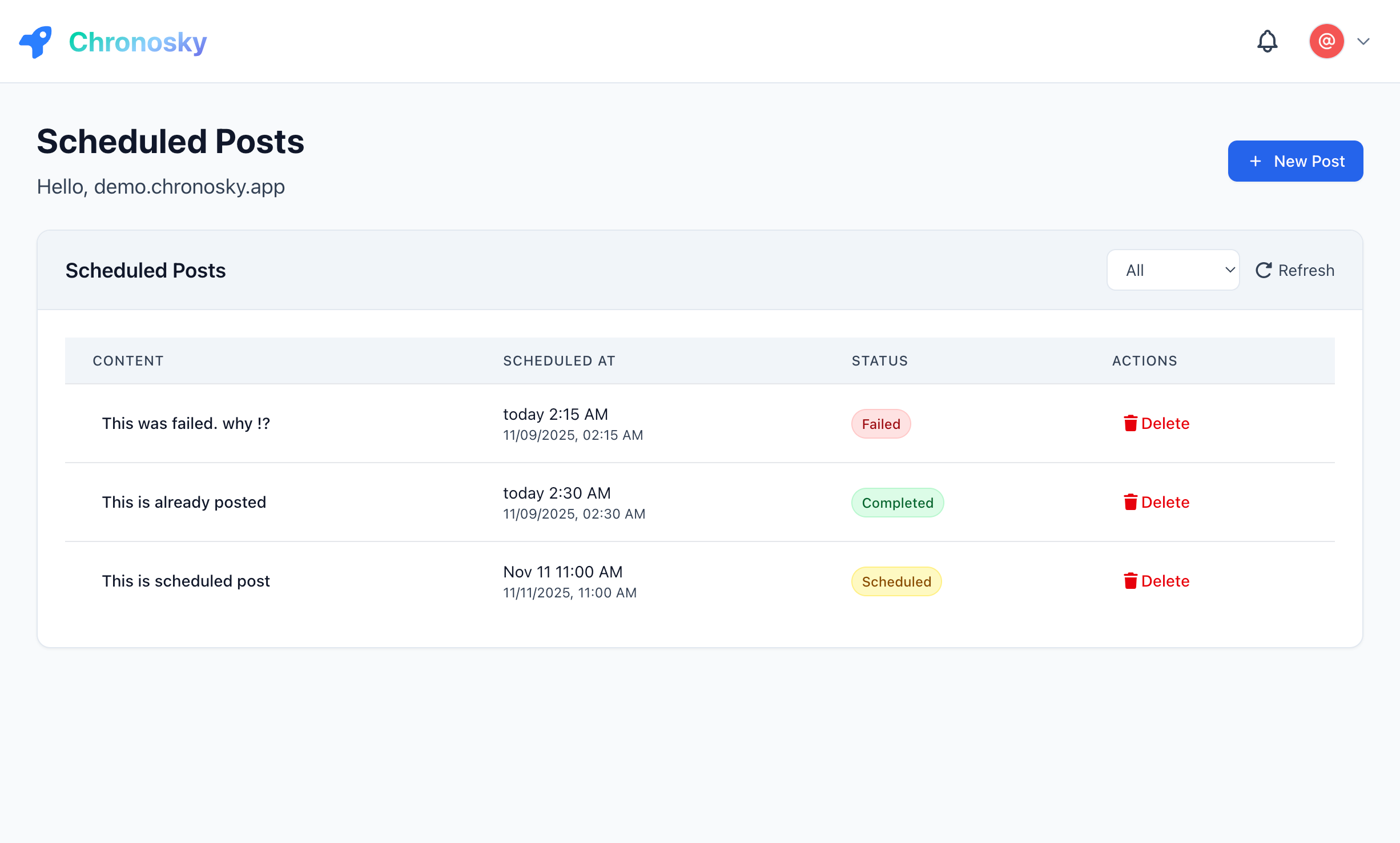Select the SCHEDULED AT column header
1400x843 pixels.
(559, 360)
